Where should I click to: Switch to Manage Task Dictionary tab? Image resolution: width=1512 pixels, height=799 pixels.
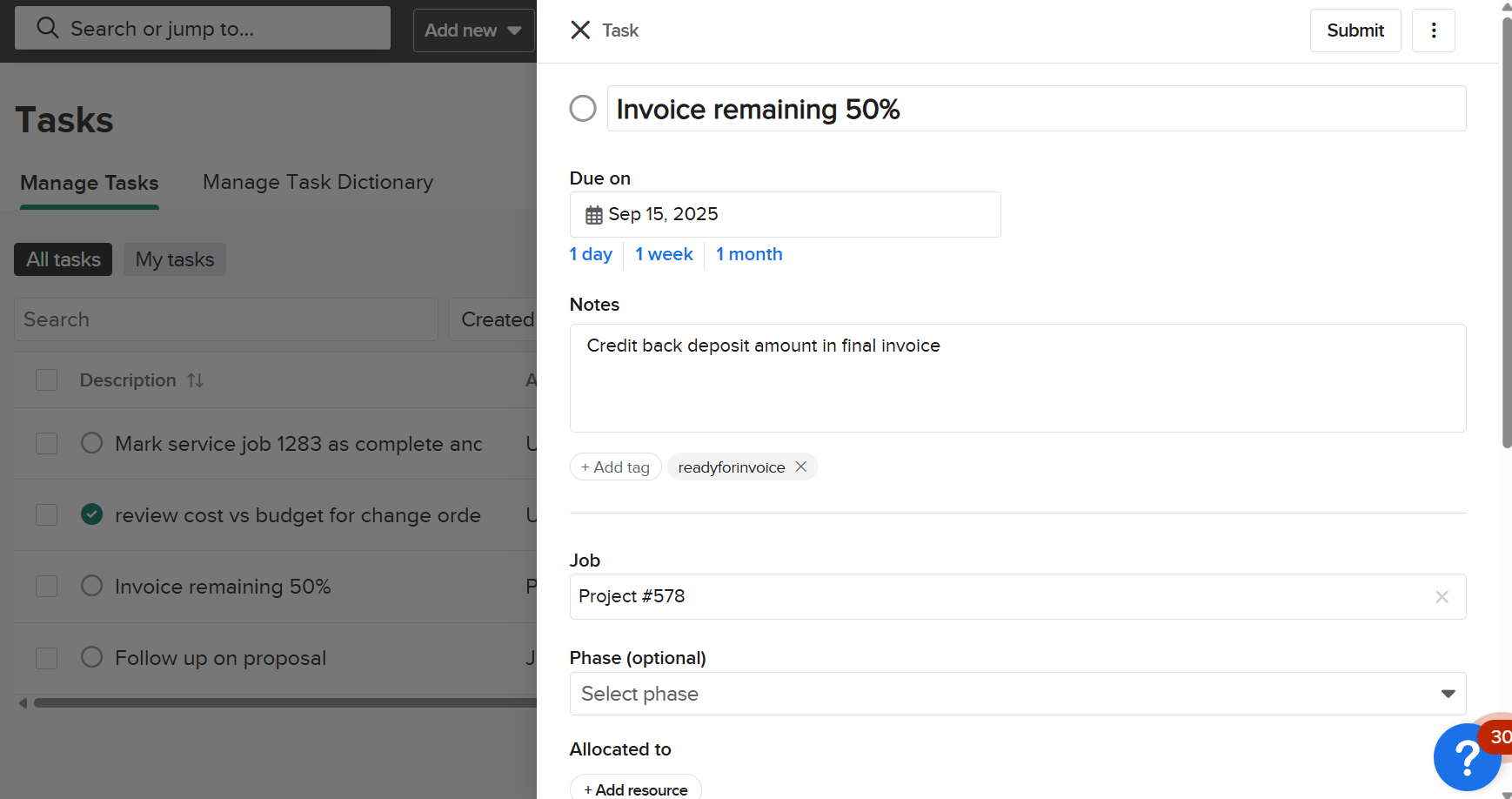pyautogui.click(x=318, y=182)
